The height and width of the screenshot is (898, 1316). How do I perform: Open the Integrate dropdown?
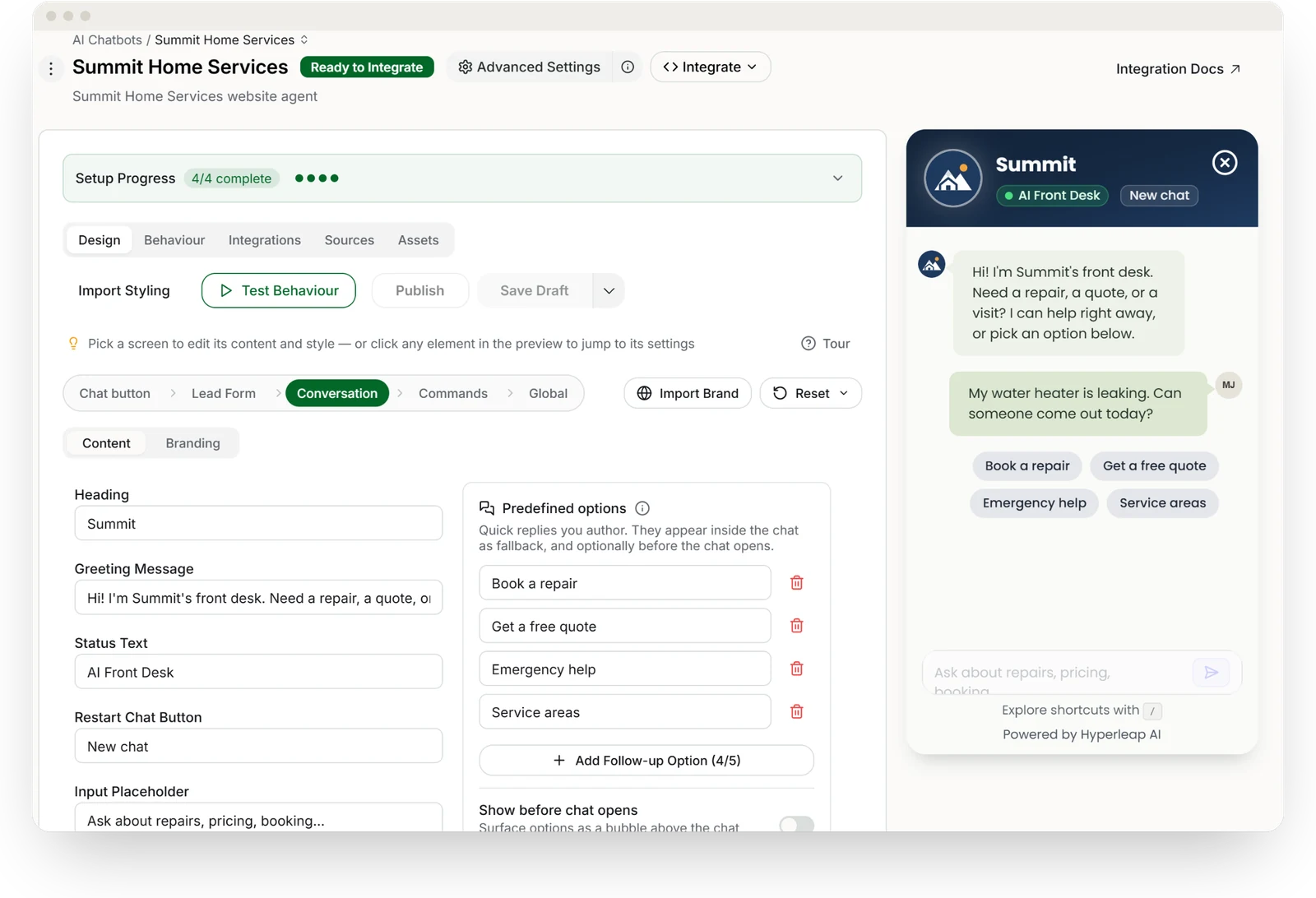710,67
